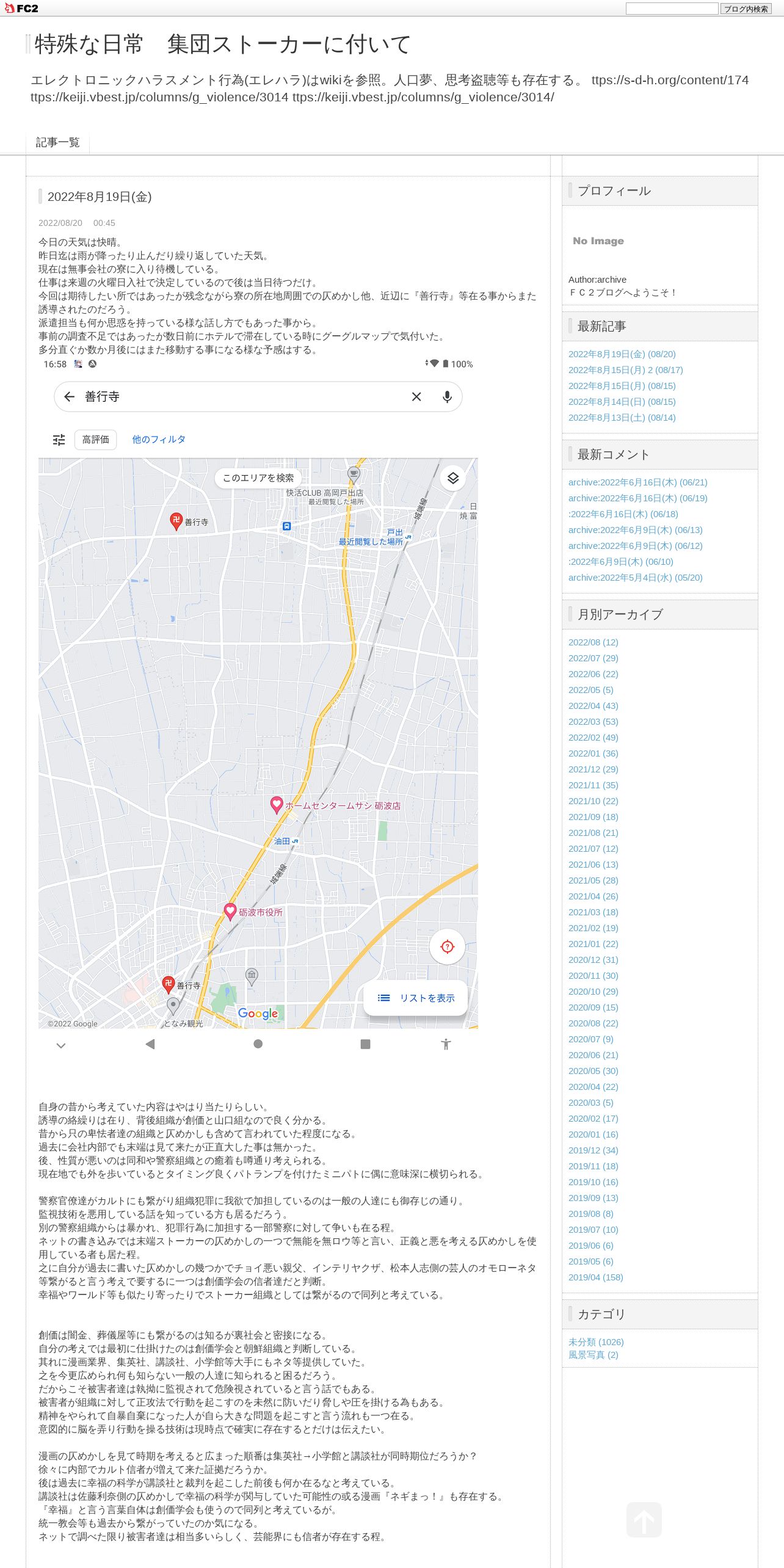Click the bus stop icon on map
784x1568 pixels.
[x=286, y=526]
